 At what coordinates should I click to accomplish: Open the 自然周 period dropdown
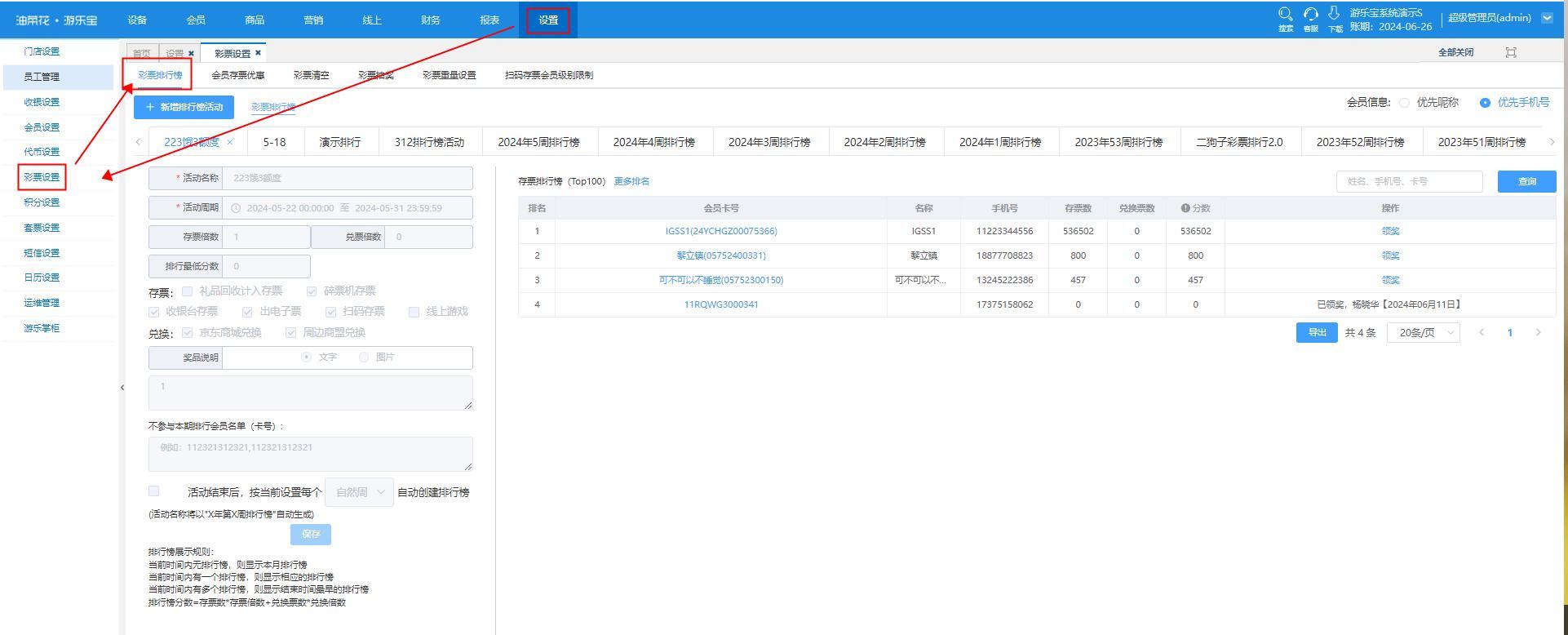tap(359, 492)
